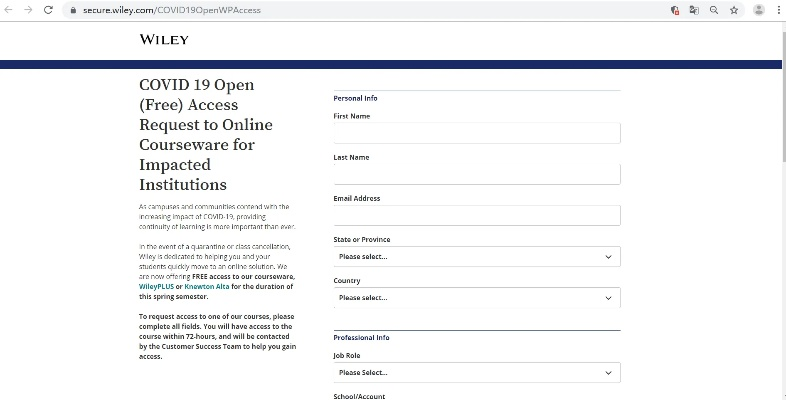
Task: Open the Chrome profile avatar
Action: pyautogui.click(x=758, y=10)
